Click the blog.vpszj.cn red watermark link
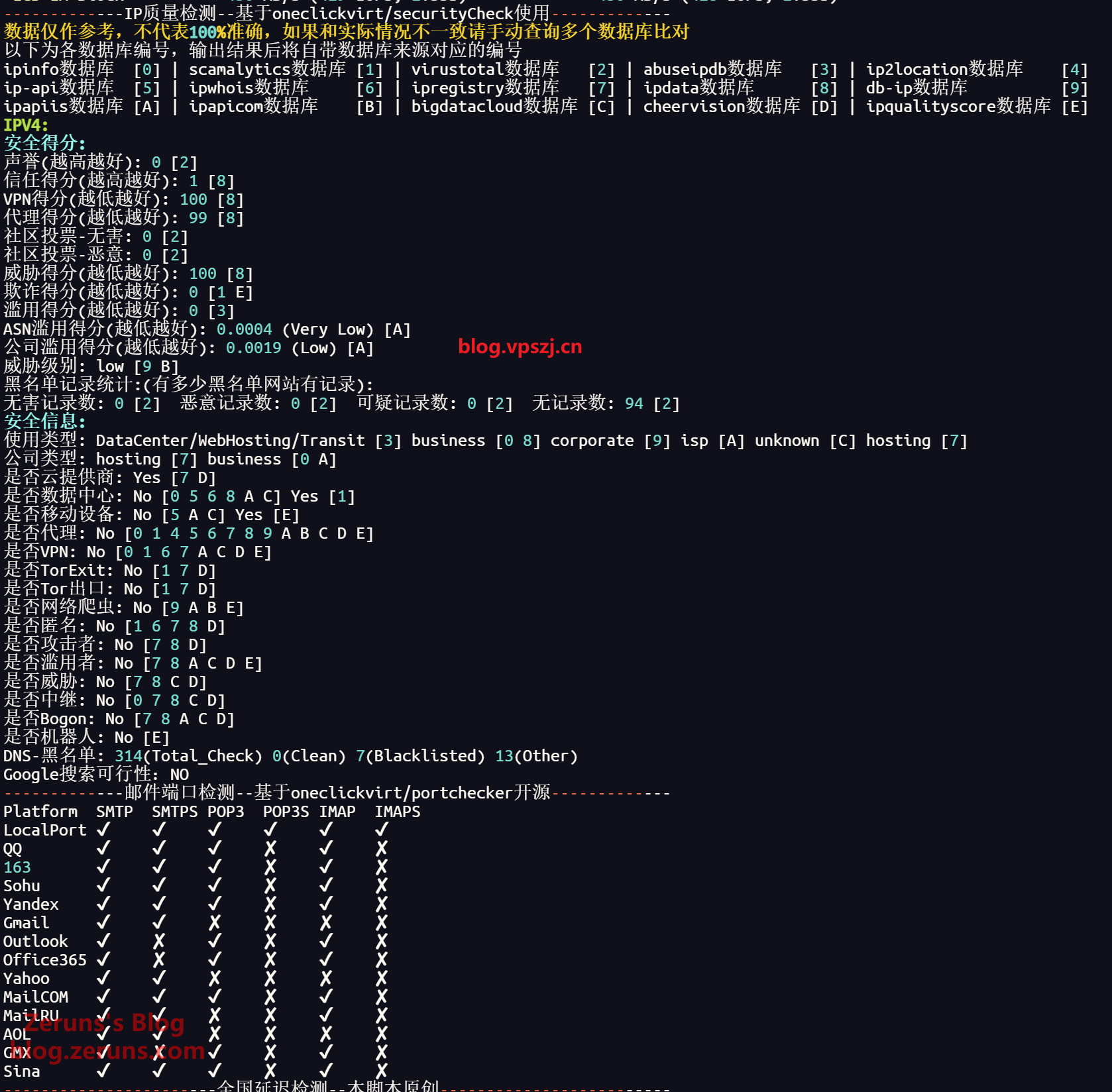The height and width of the screenshot is (1092, 1112). (520, 347)
